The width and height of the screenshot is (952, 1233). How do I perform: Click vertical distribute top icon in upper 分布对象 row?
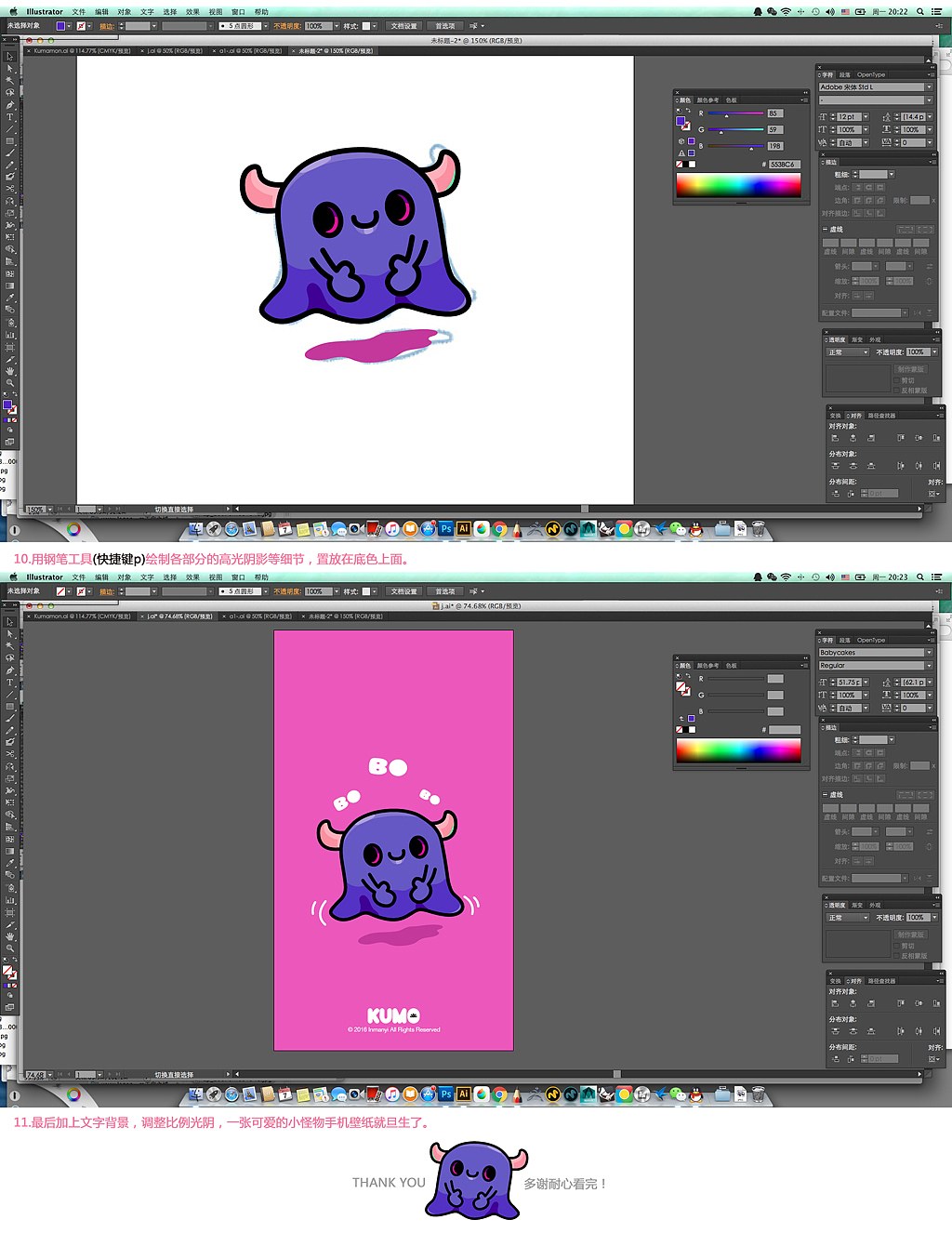click(x=835, y=466)
